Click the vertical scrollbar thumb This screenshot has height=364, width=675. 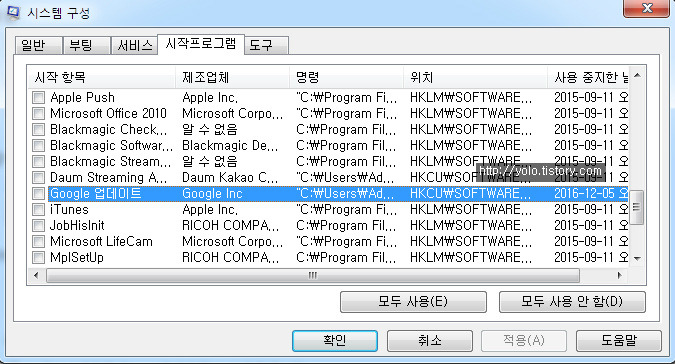click(x=637, y=207)
